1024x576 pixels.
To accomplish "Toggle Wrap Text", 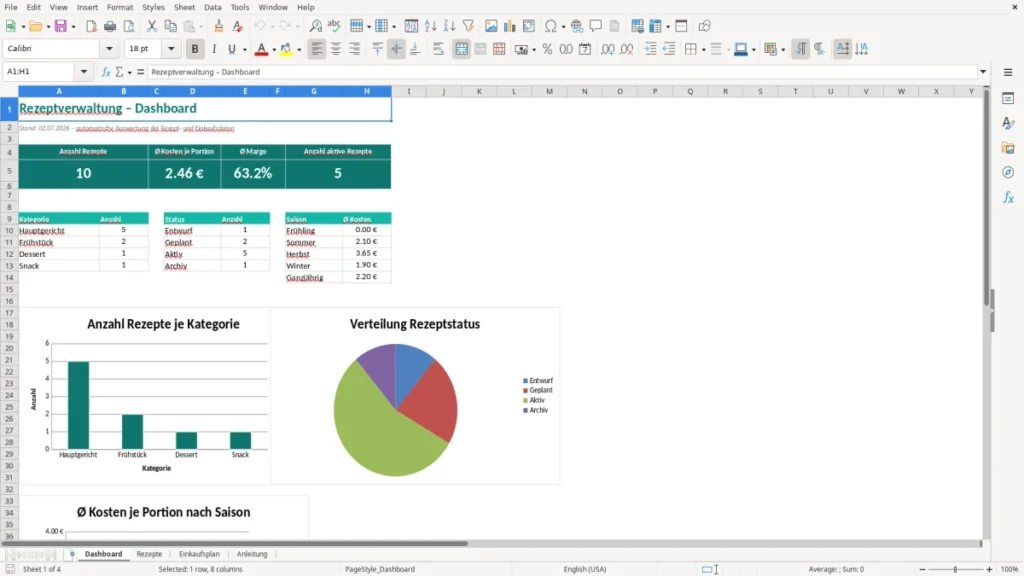I will (438, 49).
